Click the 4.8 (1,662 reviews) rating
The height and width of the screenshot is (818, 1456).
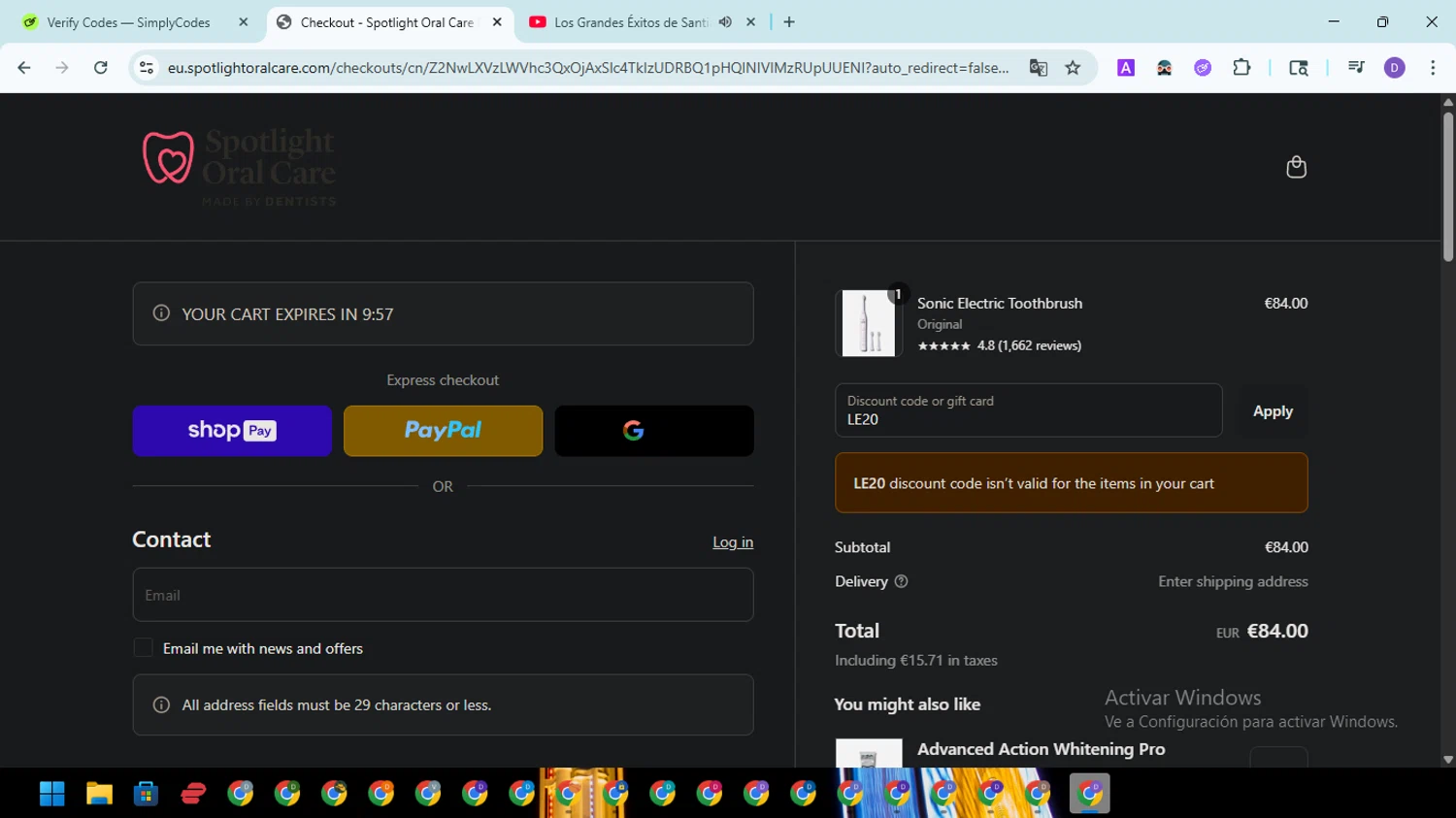point(1000,345)
